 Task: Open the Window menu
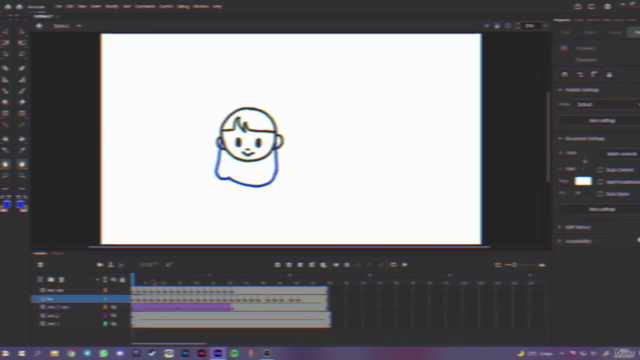[201, 7]
